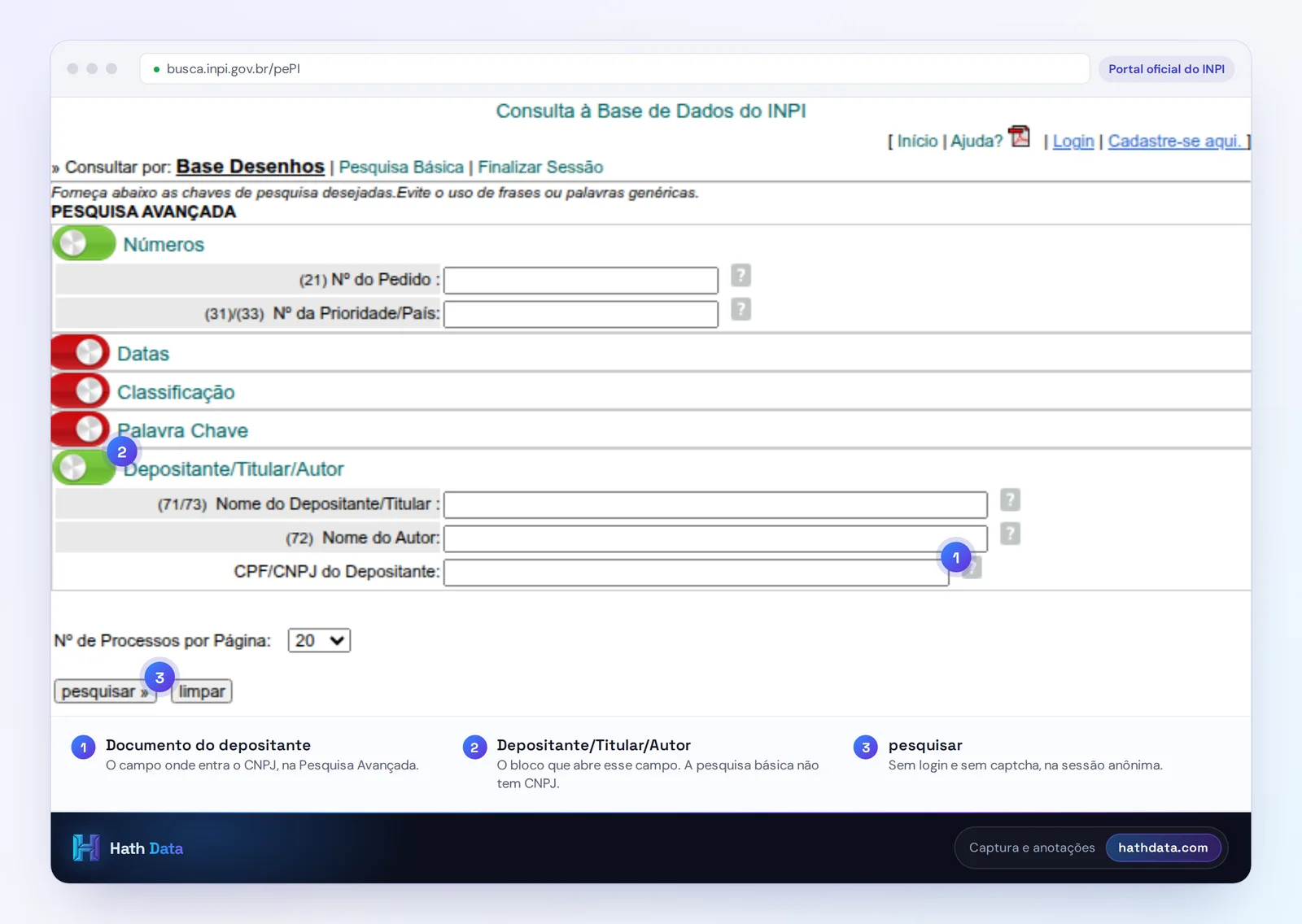Go to Início link
Image resolution: width=1302 pixels, height=924 pixels.
point(917,142)
